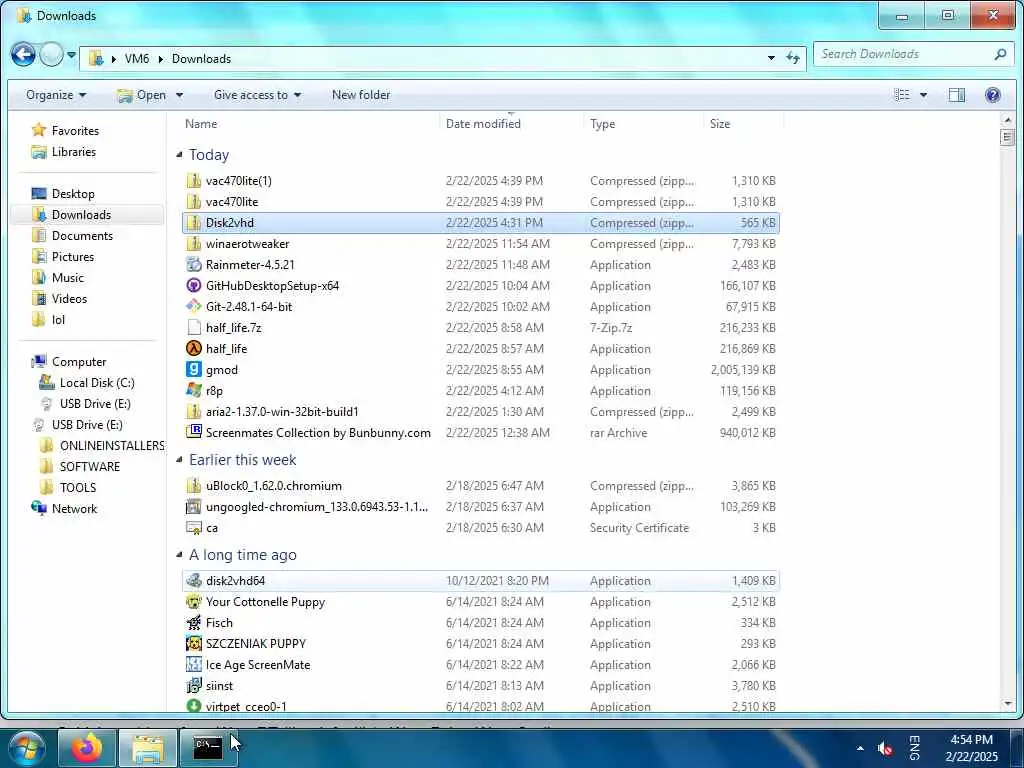The image size is (1024, 768).
Task: Click the Back navigation arrow
Action: [x=24, y=55]
